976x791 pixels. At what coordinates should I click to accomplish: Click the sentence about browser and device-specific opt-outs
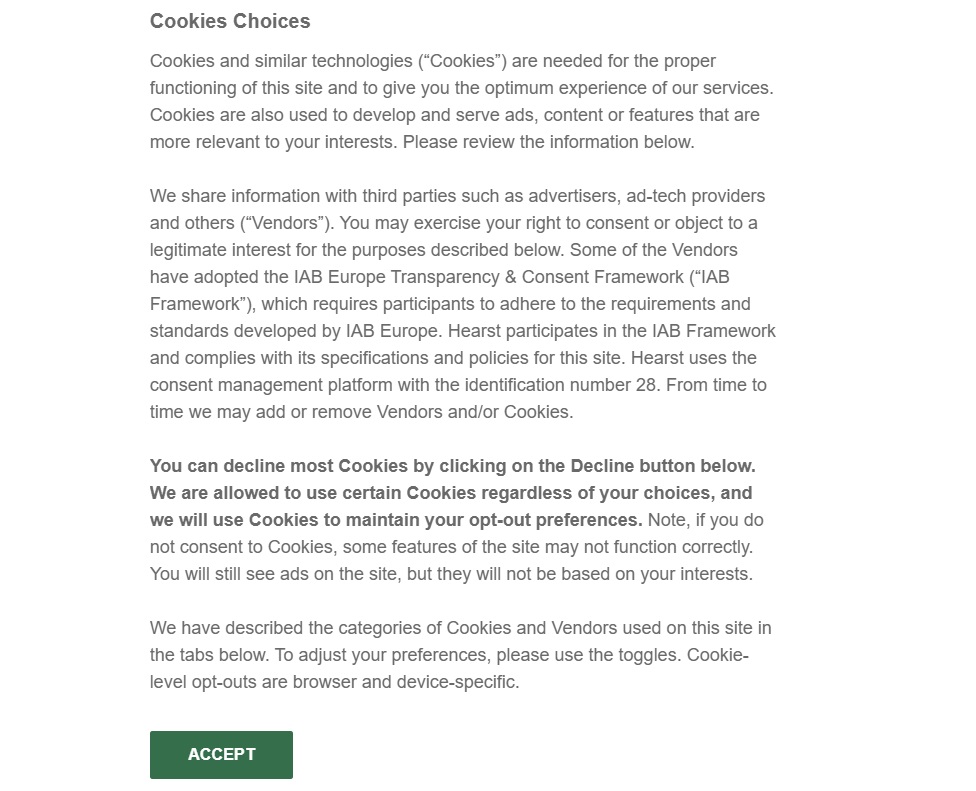[330, 681]
